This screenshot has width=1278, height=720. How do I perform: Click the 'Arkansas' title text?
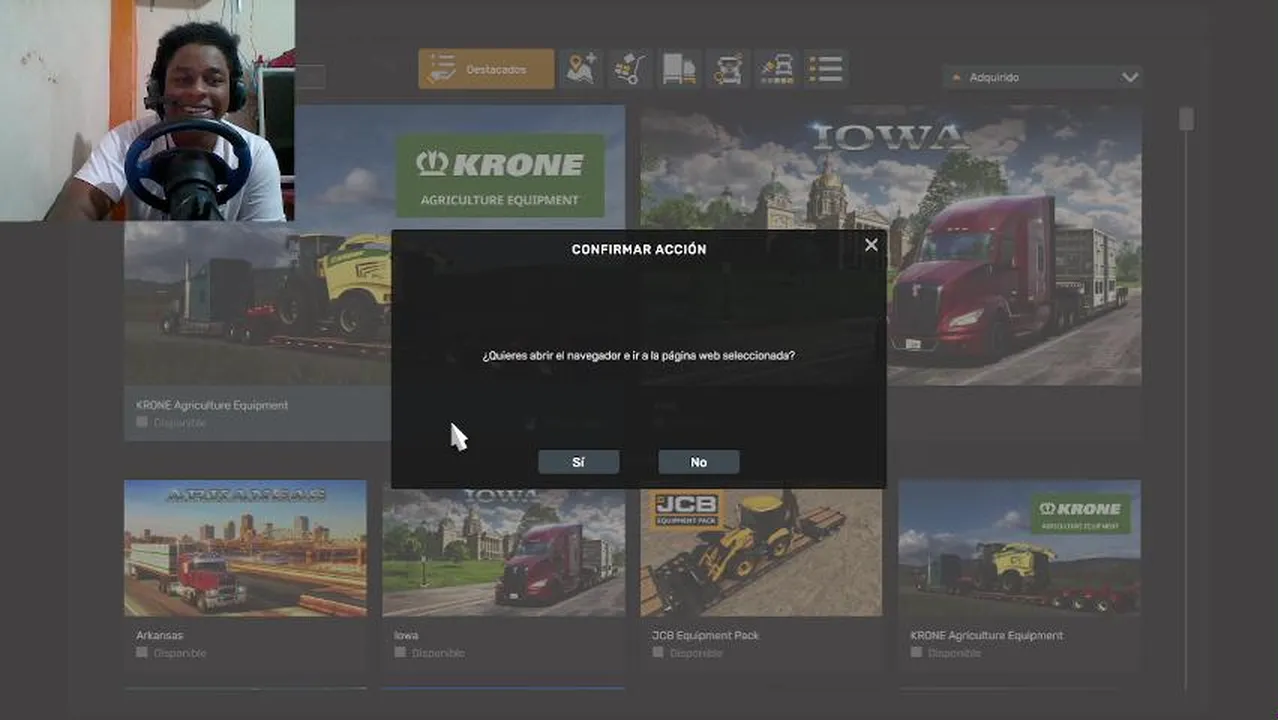(x=159, y=635)
